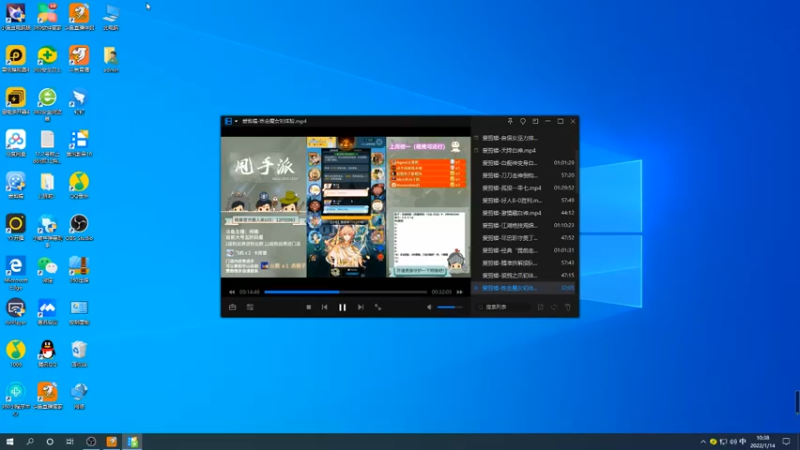Click the player volume slider

tap(449, 307)
